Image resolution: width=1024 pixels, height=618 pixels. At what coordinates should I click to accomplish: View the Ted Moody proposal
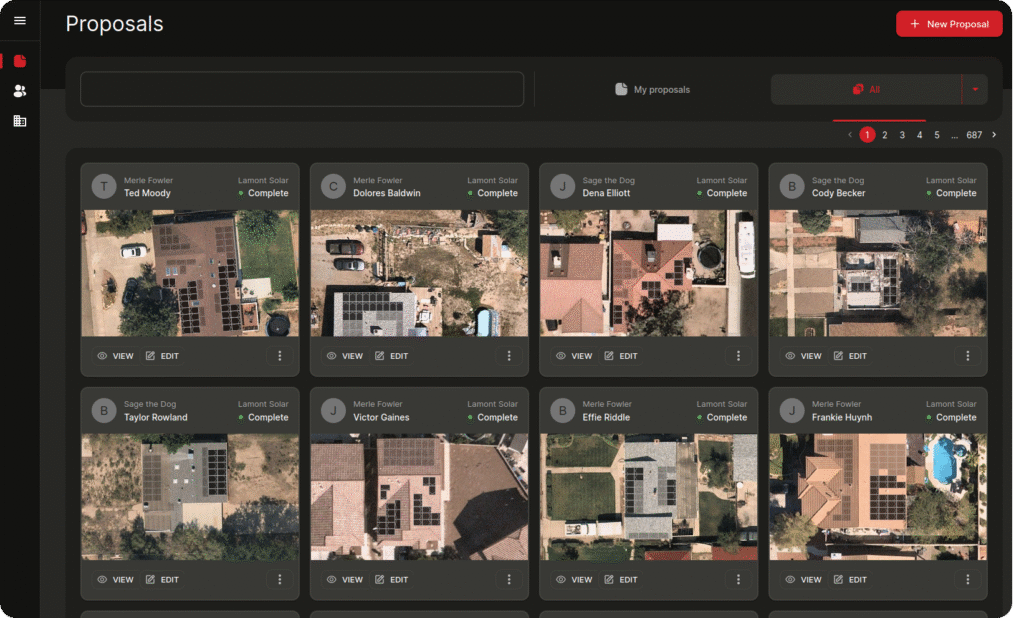(115, 356)
